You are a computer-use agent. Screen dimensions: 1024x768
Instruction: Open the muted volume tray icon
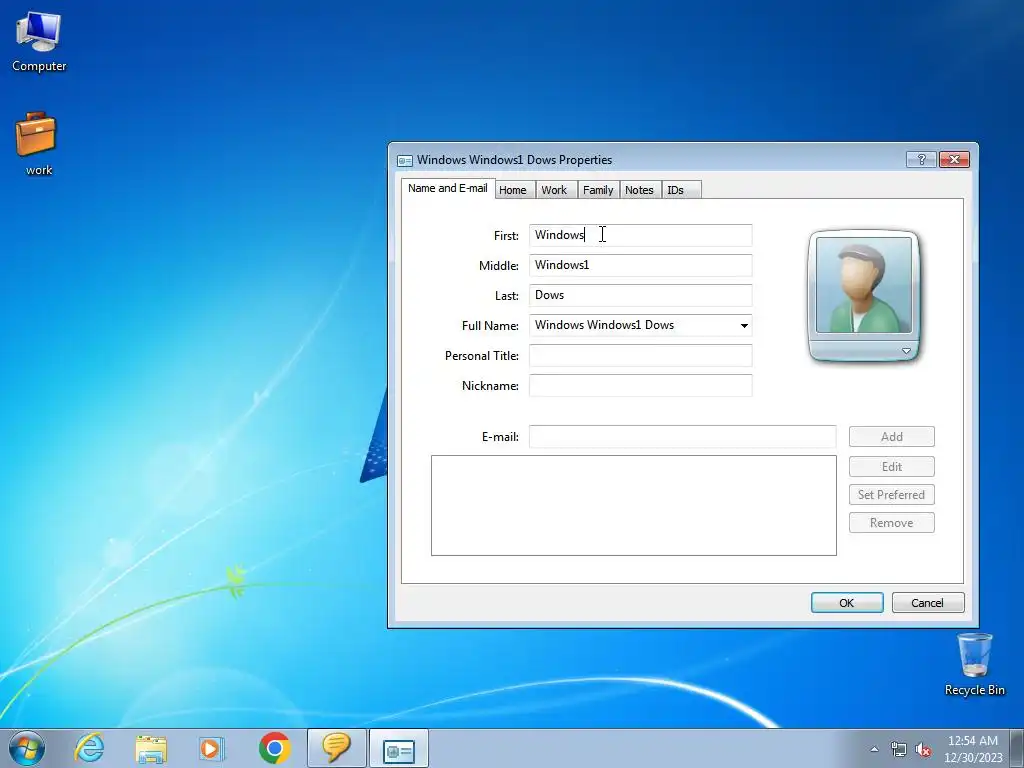coord(923,749)
